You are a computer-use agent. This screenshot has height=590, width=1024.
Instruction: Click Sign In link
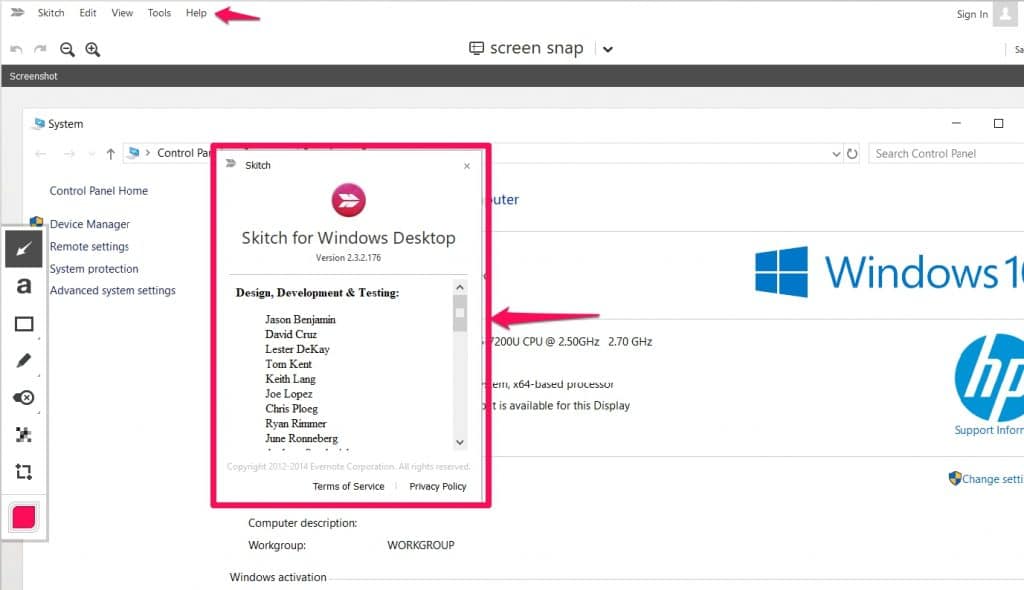coord(972,14)
